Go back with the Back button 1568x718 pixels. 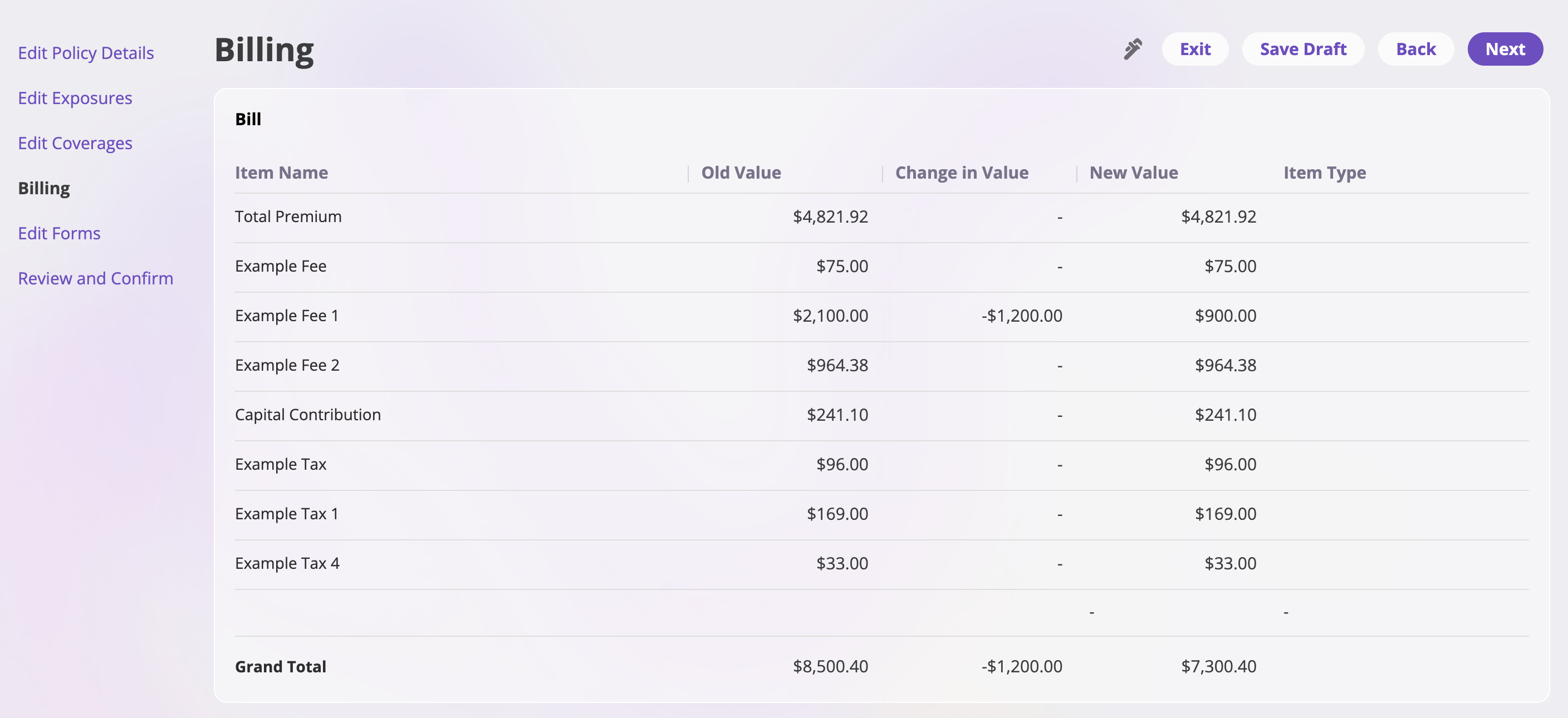point(1415,50)
